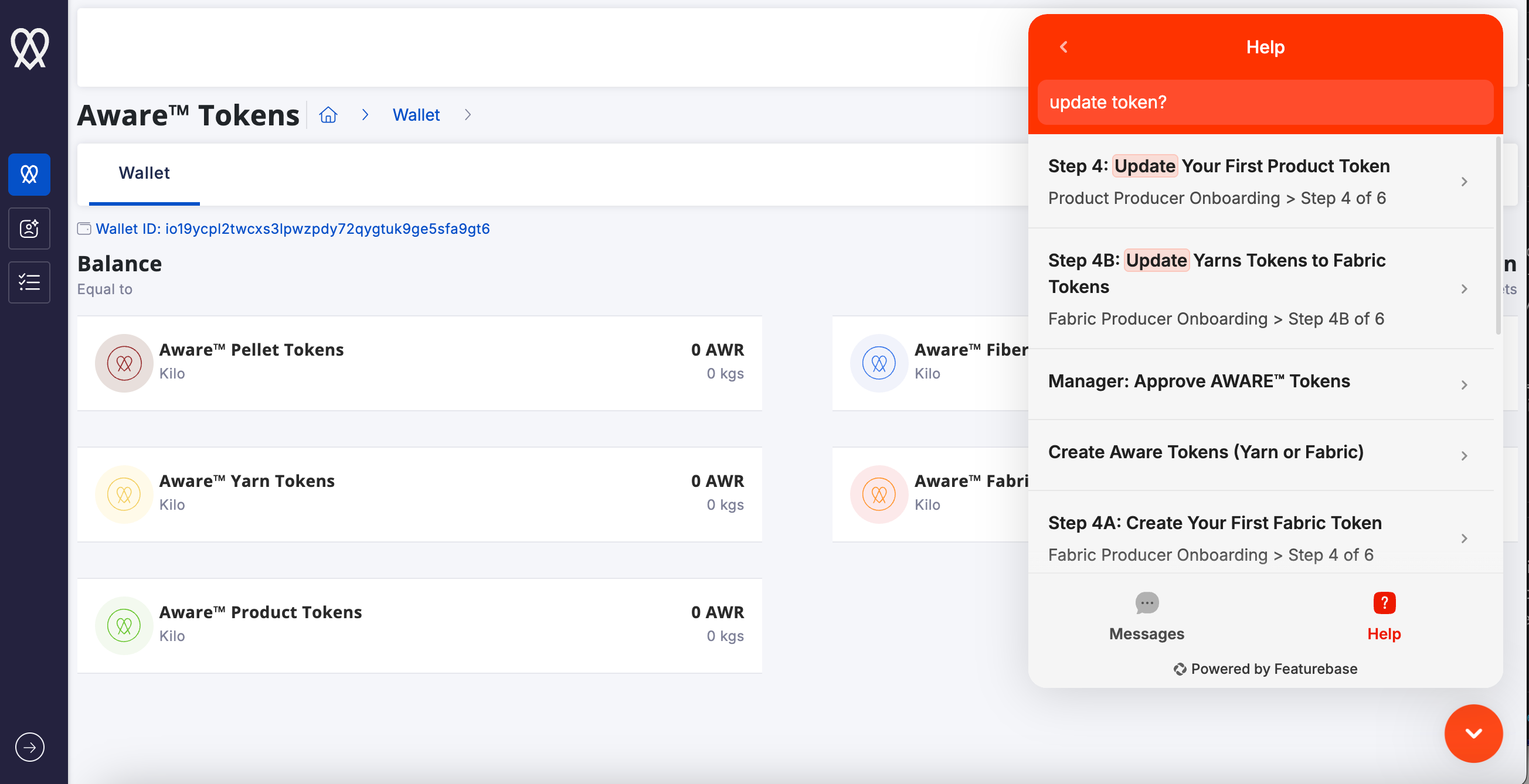
Task: Click the Aware Fabric Tokens orange icon
Action: tap(879, 494)
